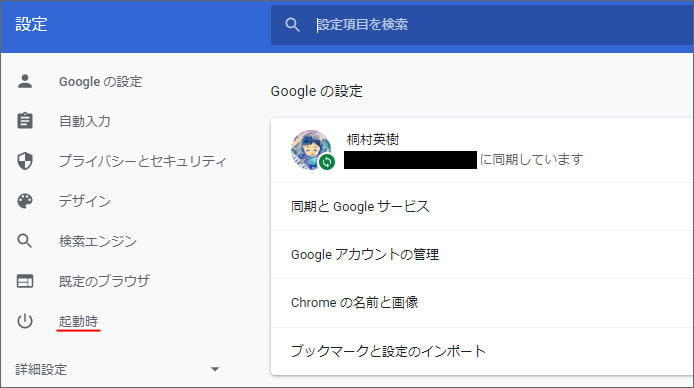This screenshot has height=388, width=694.
Task: Open Chrome の名前と画像 row
Action: 482,303
